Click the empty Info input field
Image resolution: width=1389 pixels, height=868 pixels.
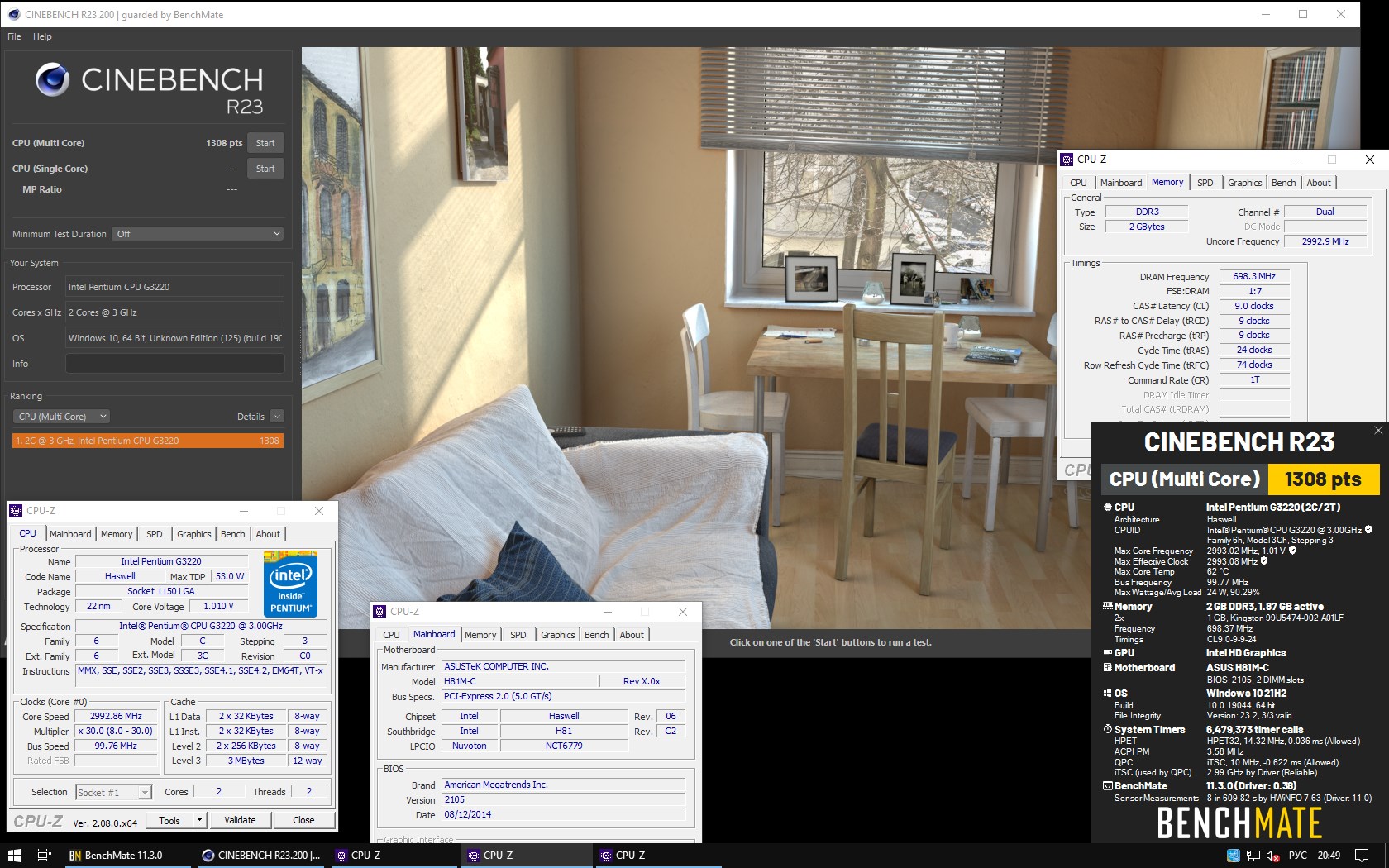[174, 364]
